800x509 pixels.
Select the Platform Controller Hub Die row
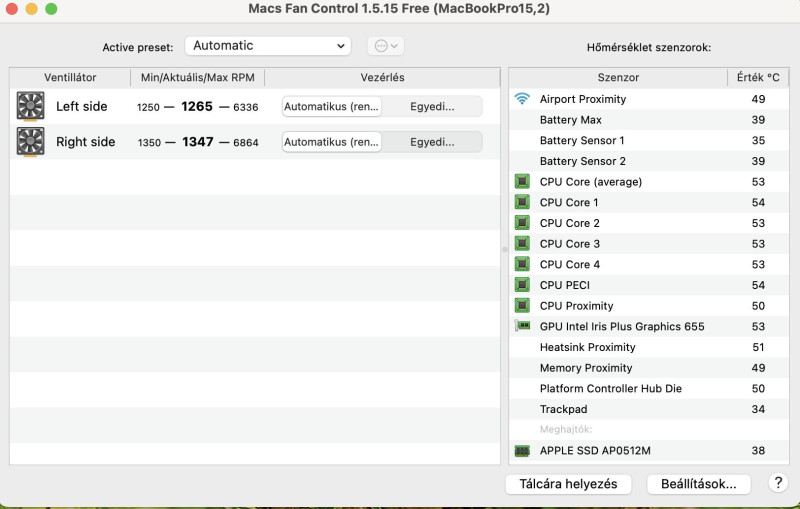pos(648,388)
